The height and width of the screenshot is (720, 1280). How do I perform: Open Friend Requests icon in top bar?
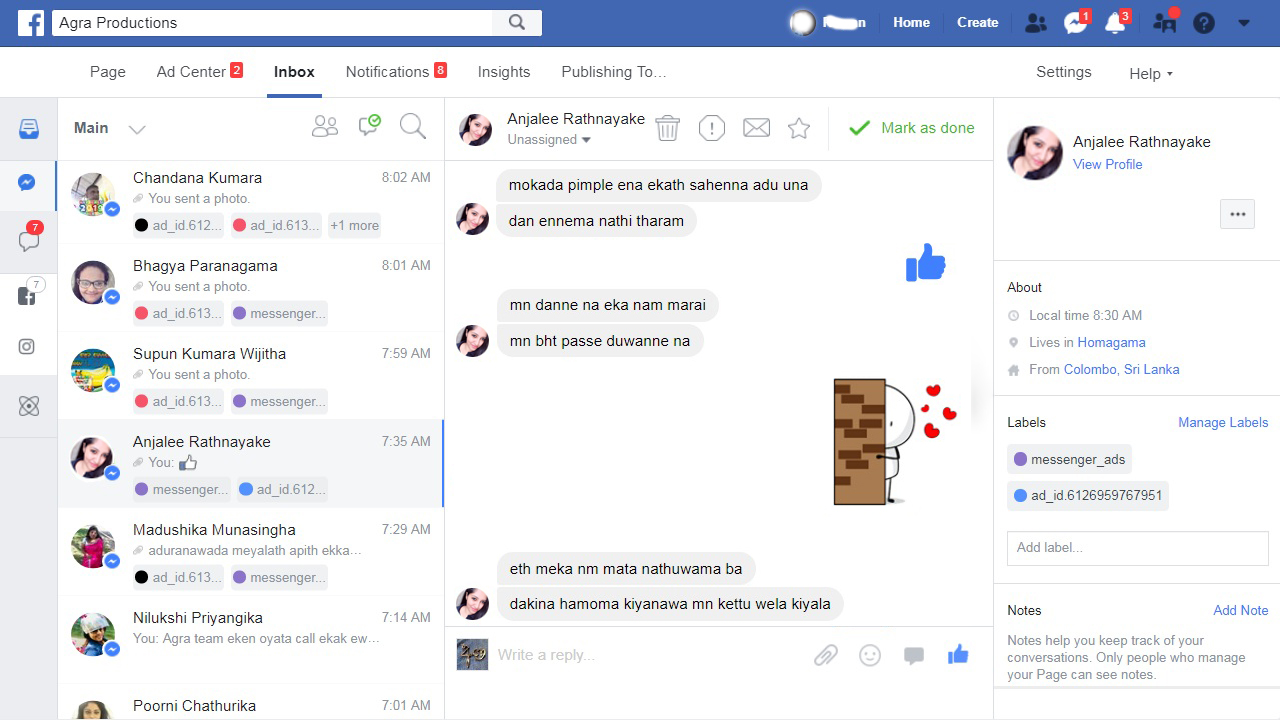pyautogui.click(x=1036, y=23)
